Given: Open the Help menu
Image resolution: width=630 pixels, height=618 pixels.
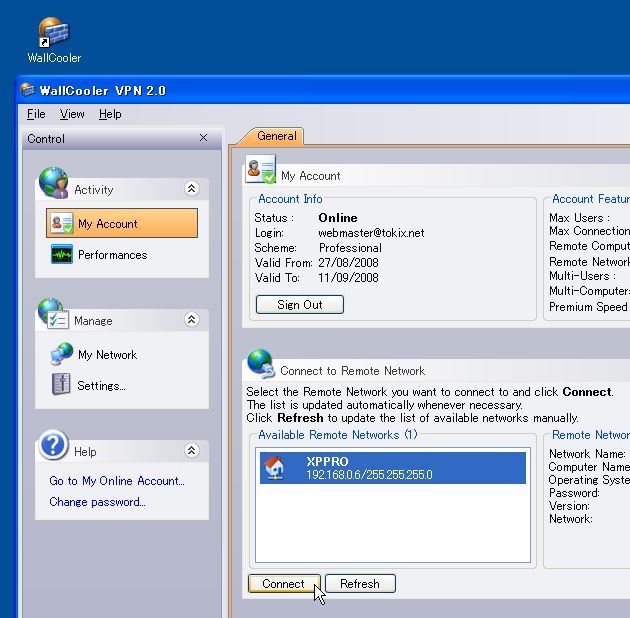Looking at the screenshot, I should click(x=110, y=114).
